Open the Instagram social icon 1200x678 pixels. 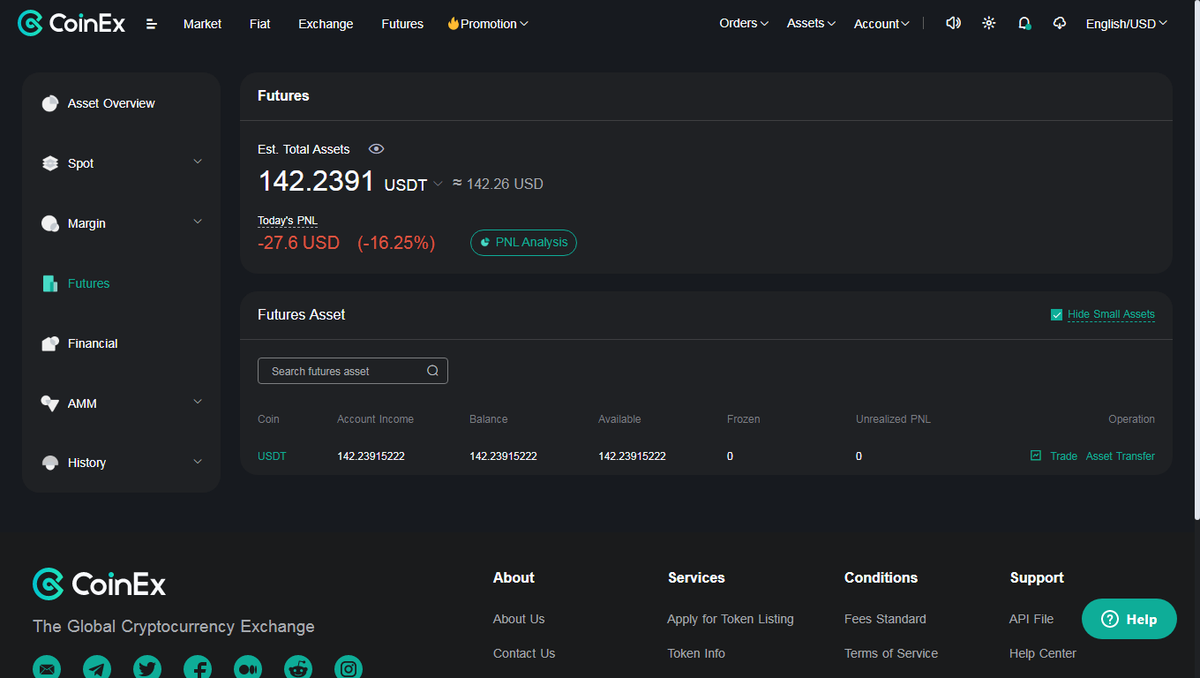click(348, 667)
